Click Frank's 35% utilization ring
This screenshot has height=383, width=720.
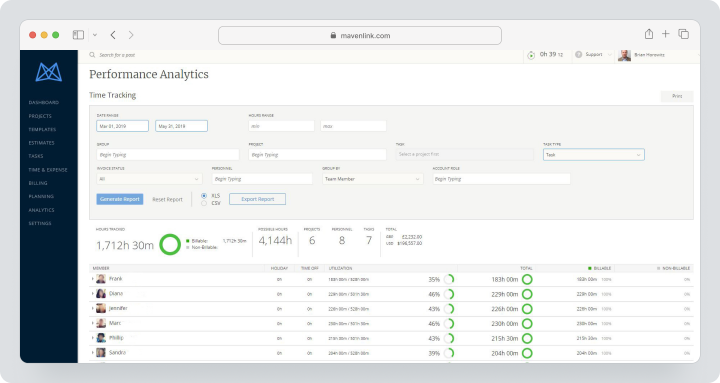tap(449, 279)
